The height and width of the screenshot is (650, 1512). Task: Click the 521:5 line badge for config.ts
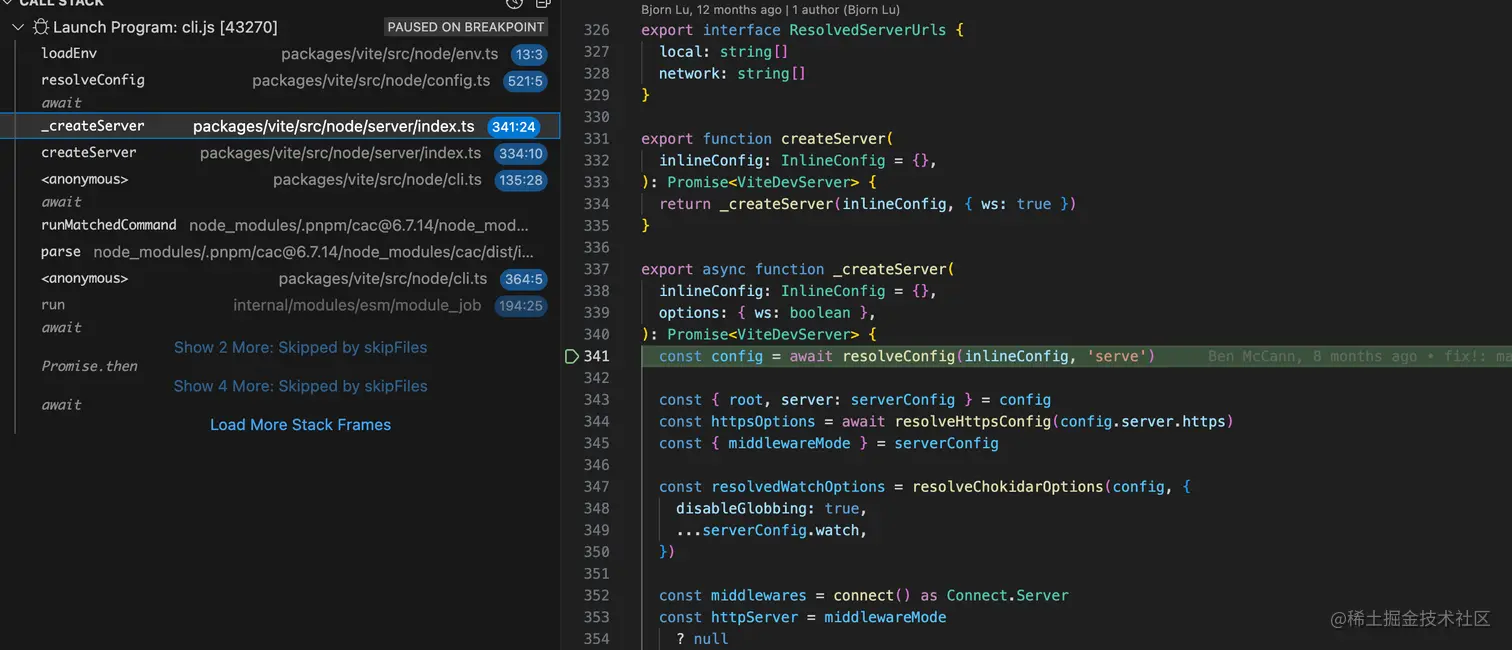pyautogui.click(x=525, y=81)
